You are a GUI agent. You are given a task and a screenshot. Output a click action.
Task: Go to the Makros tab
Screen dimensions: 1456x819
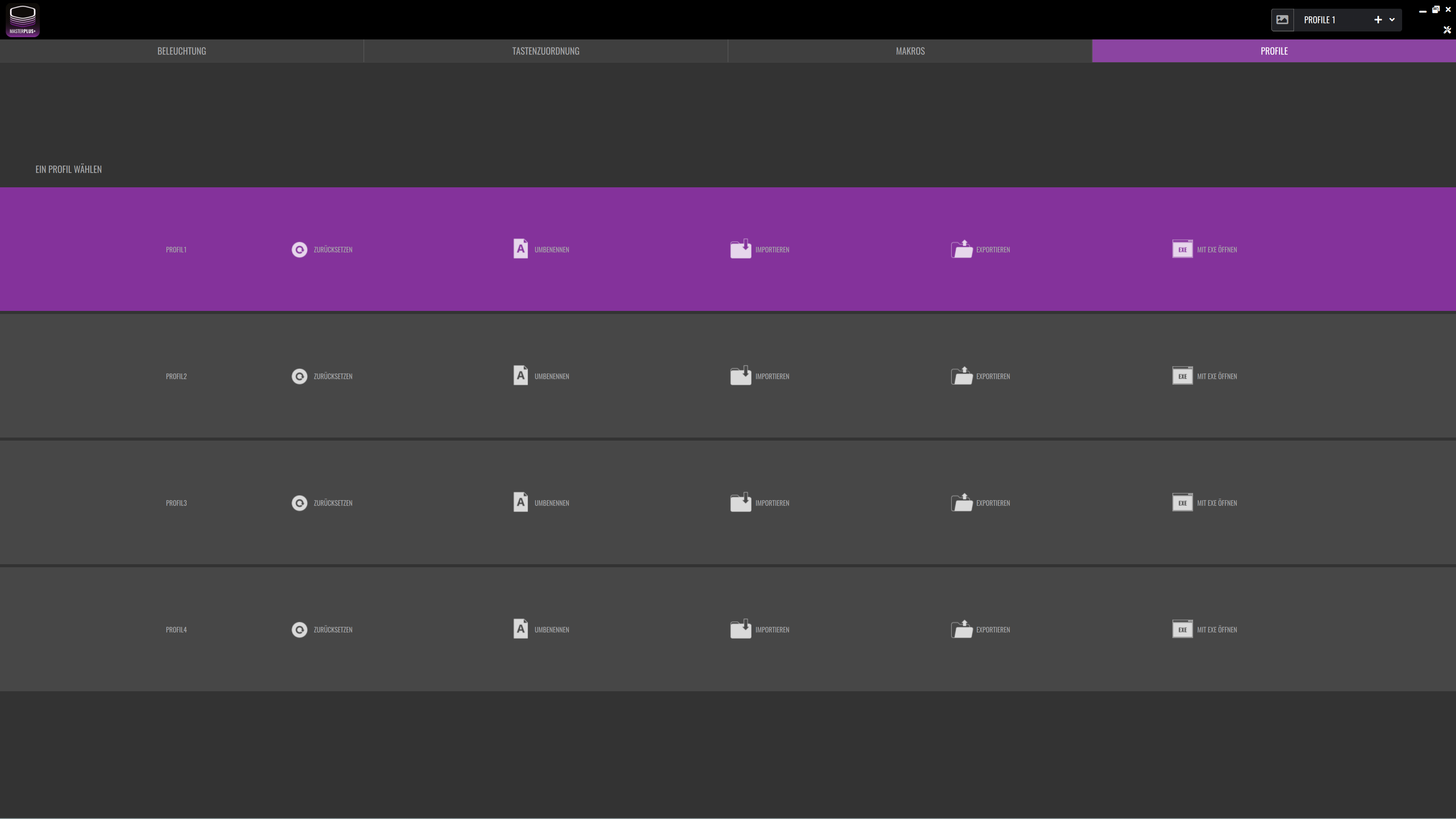click(910, 51)
